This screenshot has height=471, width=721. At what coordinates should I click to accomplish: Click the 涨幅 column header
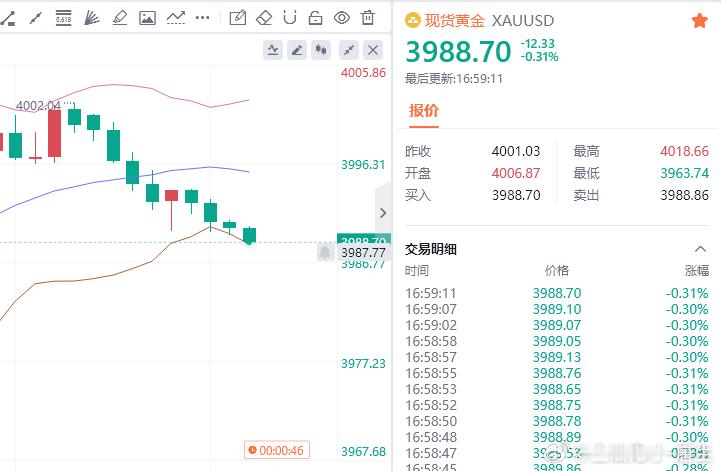697,270
